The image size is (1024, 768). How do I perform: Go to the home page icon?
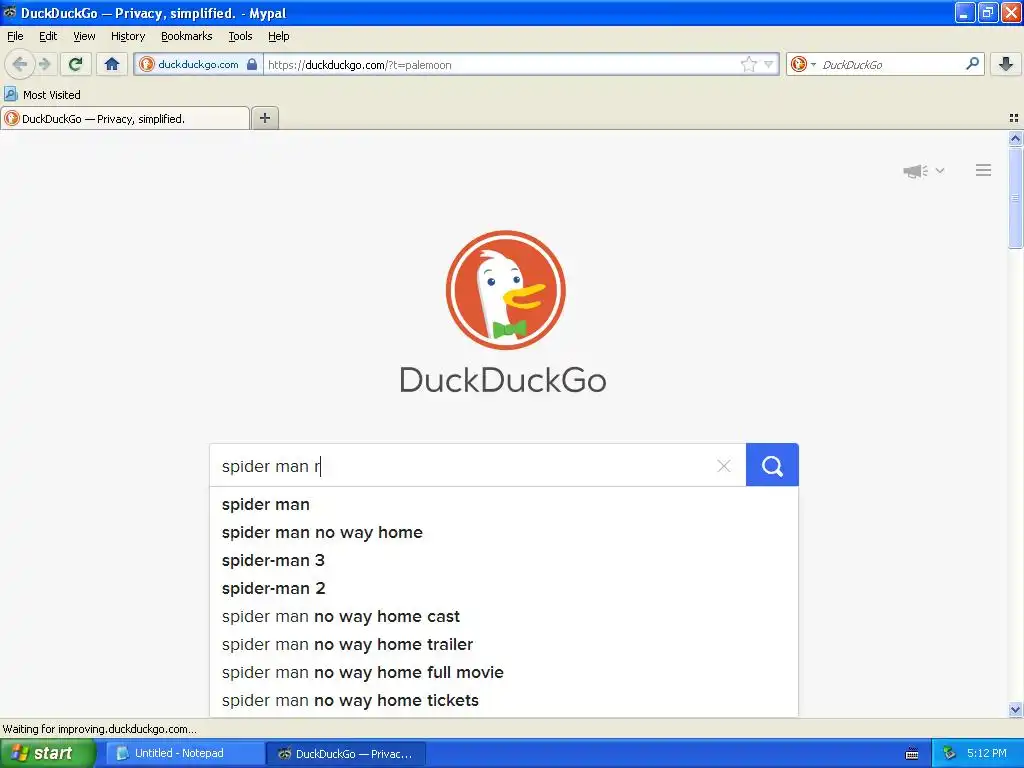tap(112, 64)
